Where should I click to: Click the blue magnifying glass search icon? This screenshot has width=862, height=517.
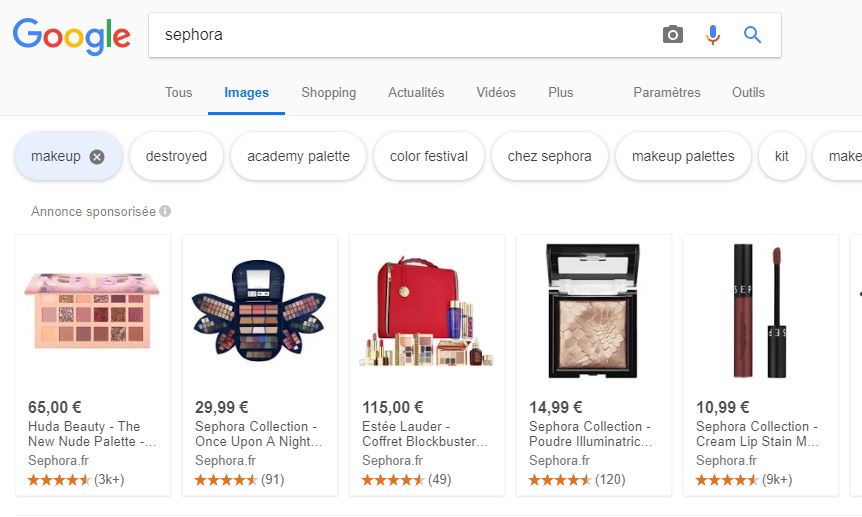coord(752,35)
